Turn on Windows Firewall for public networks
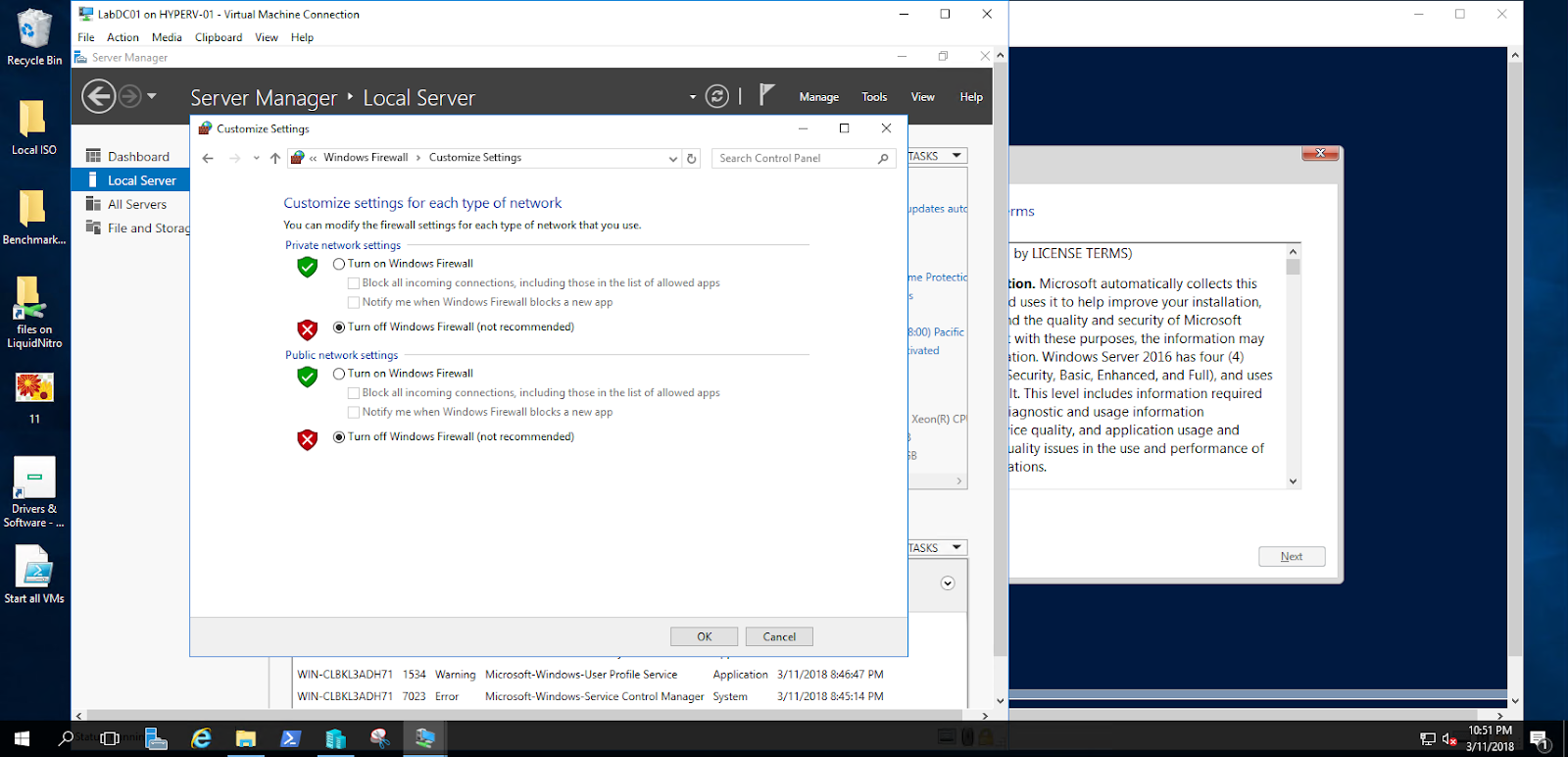1568x757 pixels. [x=339, y=374]
